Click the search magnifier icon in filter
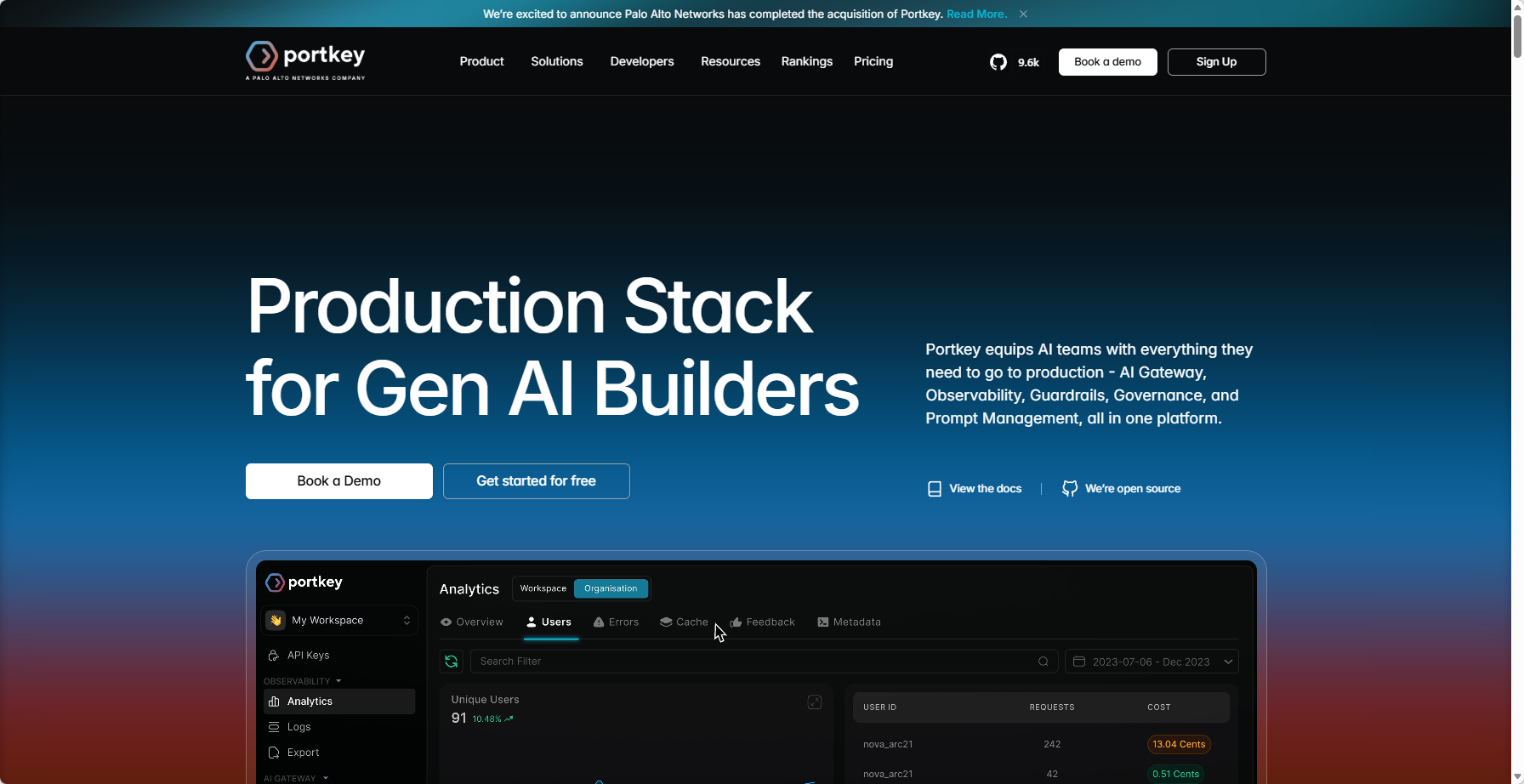Image resolution: width=1524 pixels, height=784 pixels. [1043, 662]
